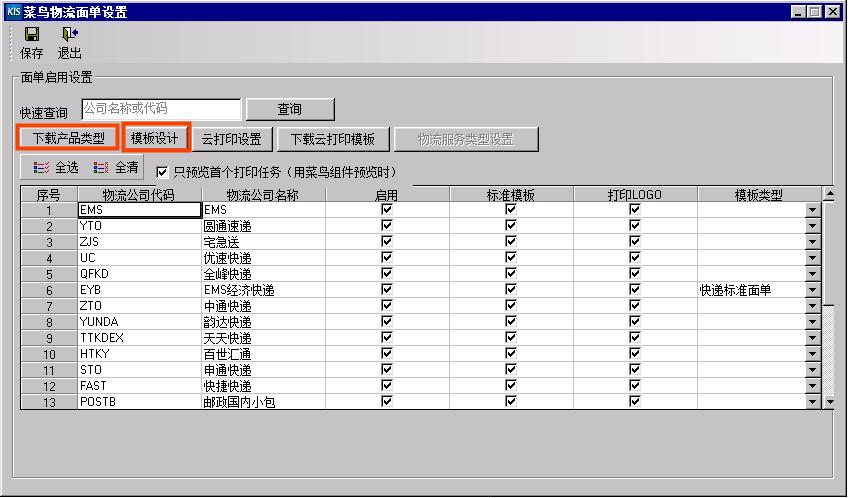The height and width of the screenshot is (498, 848).
Task: Click 下载云打印模板 button
Action: pyautogui.click(x=333, y=139)
